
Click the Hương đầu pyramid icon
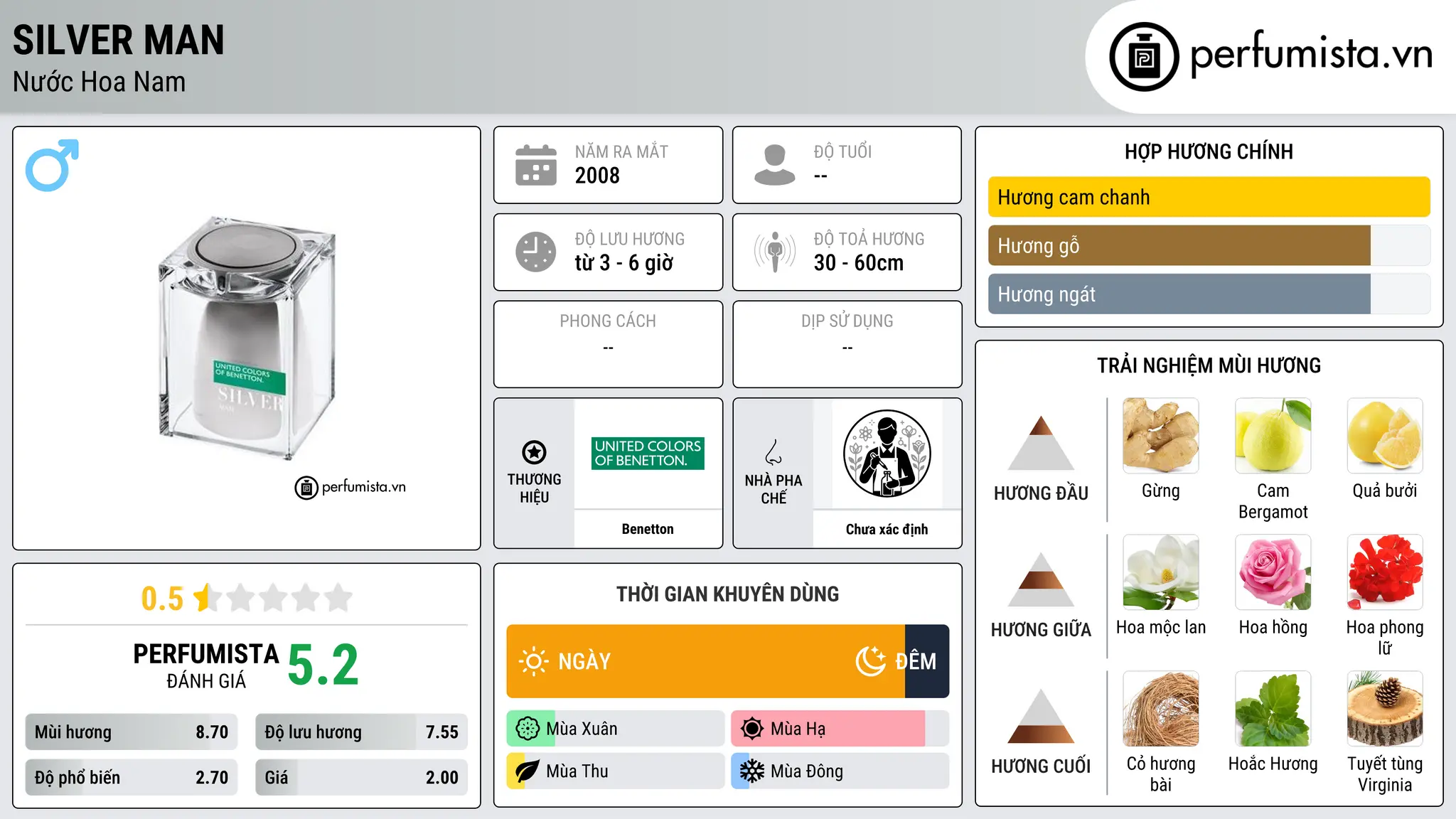[x=1041, y=443]
